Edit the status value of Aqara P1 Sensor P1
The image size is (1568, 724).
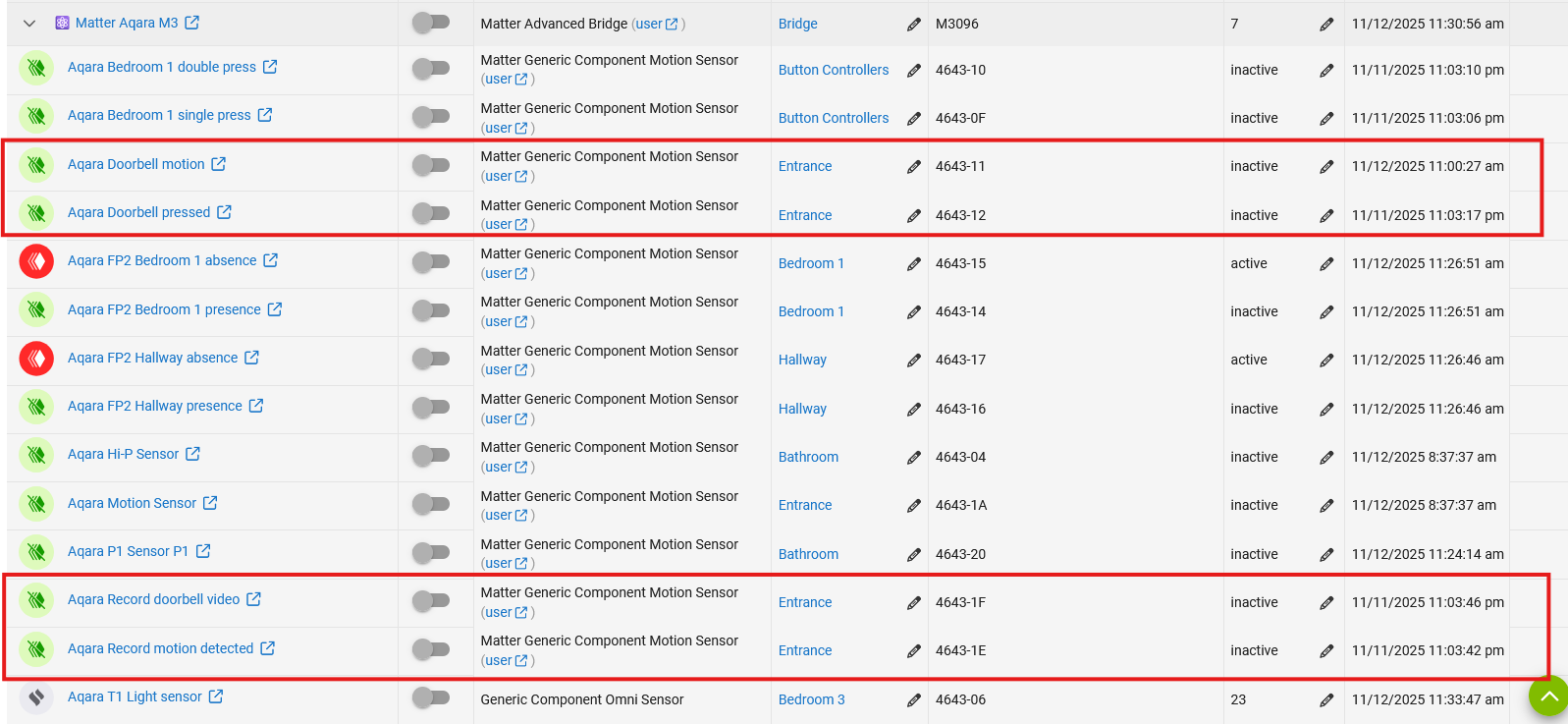click(1325, 555)
